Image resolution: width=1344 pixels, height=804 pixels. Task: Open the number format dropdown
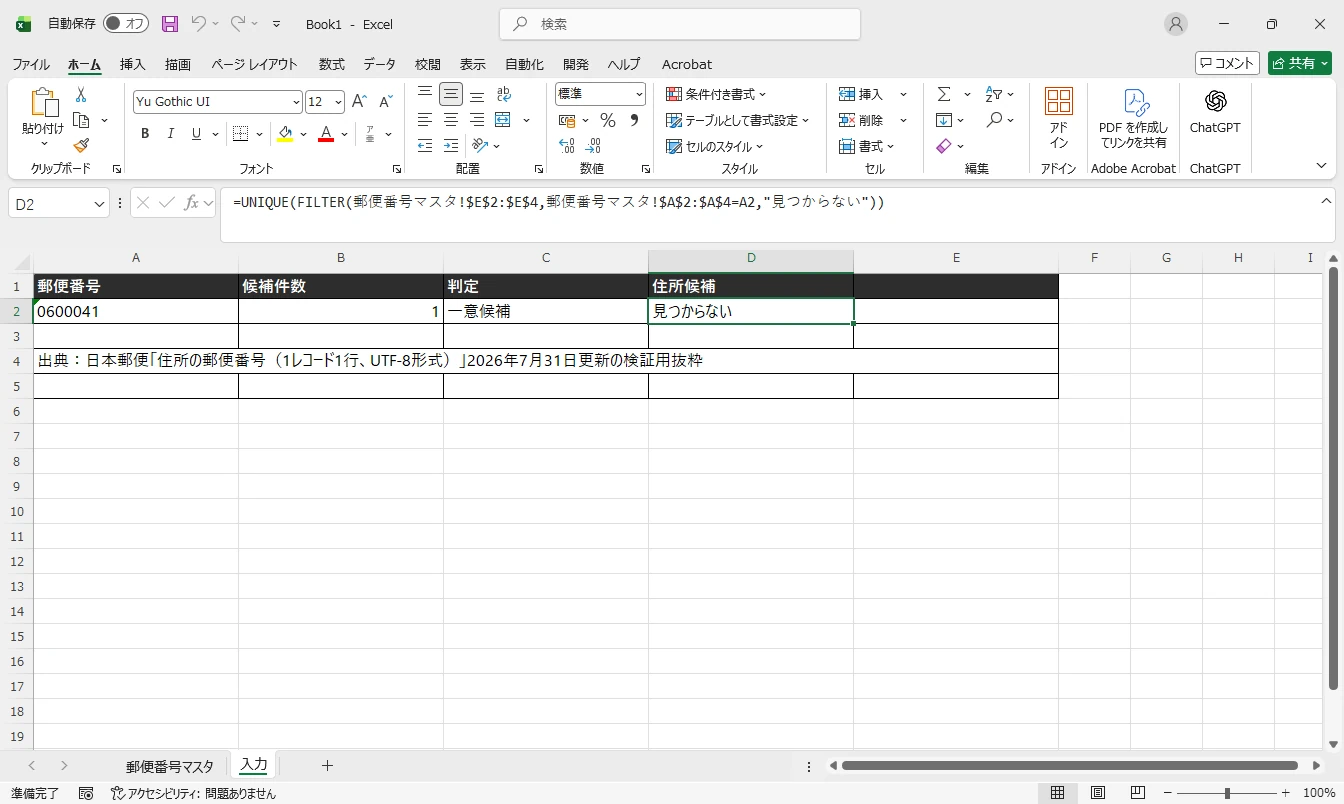tap(639, 94)
